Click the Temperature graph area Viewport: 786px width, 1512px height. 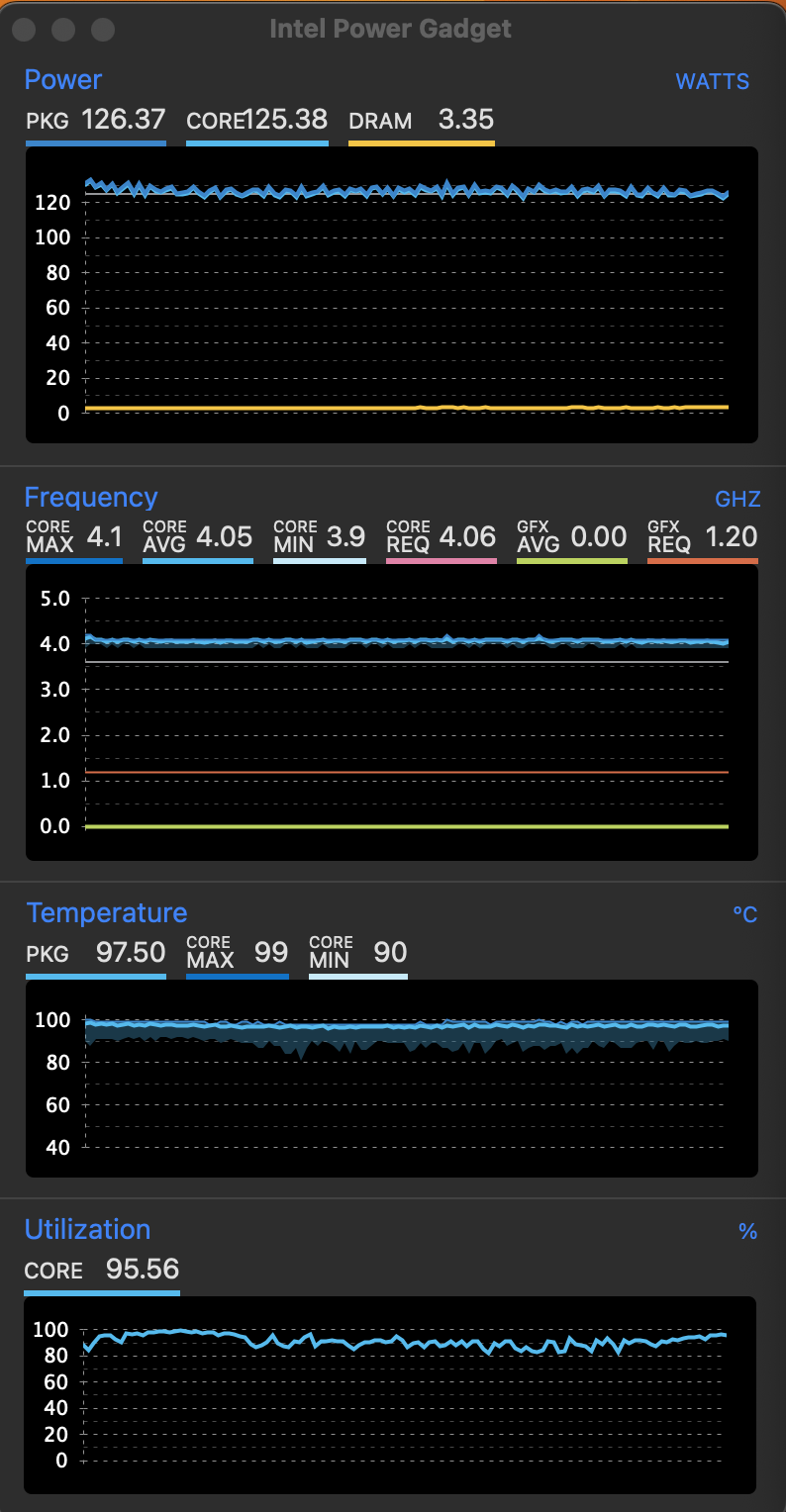point(392,1079)
